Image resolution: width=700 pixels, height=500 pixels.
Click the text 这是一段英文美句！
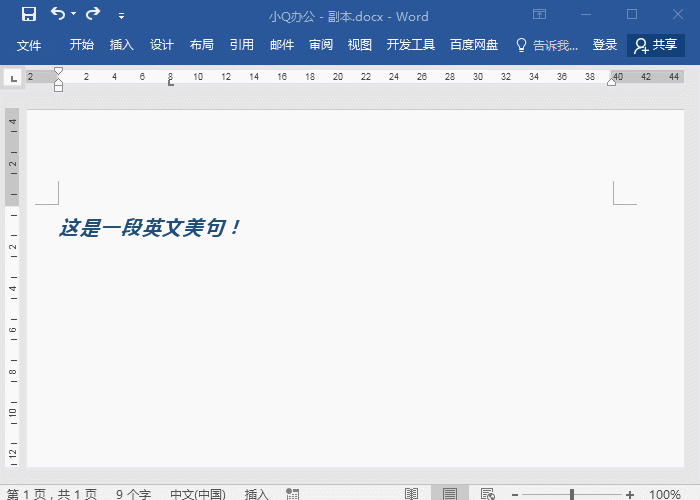coord(150,228)
